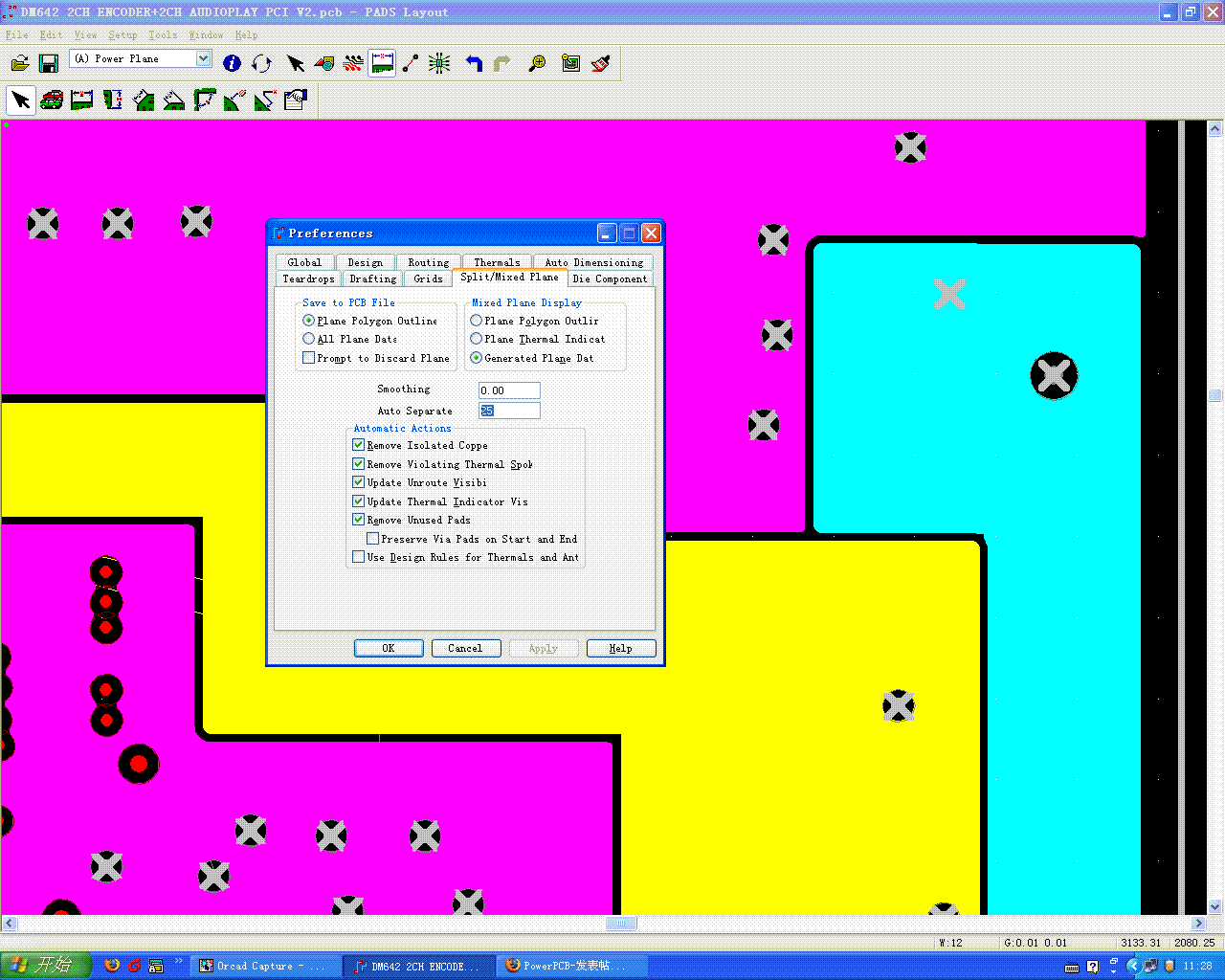Open the ECO toolbar icon
The height and width of the screenshot is (980, 1225).
point(412,63)
